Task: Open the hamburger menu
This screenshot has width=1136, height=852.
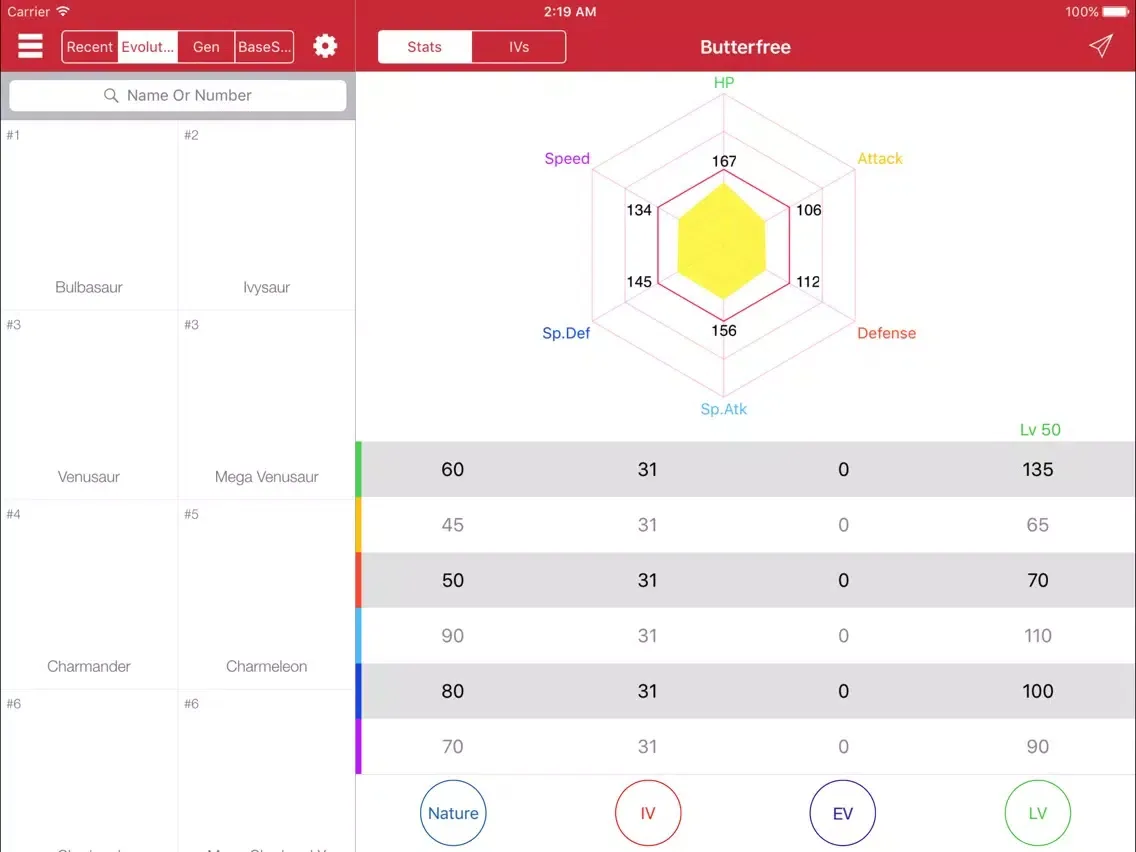Action: point(30,46)
